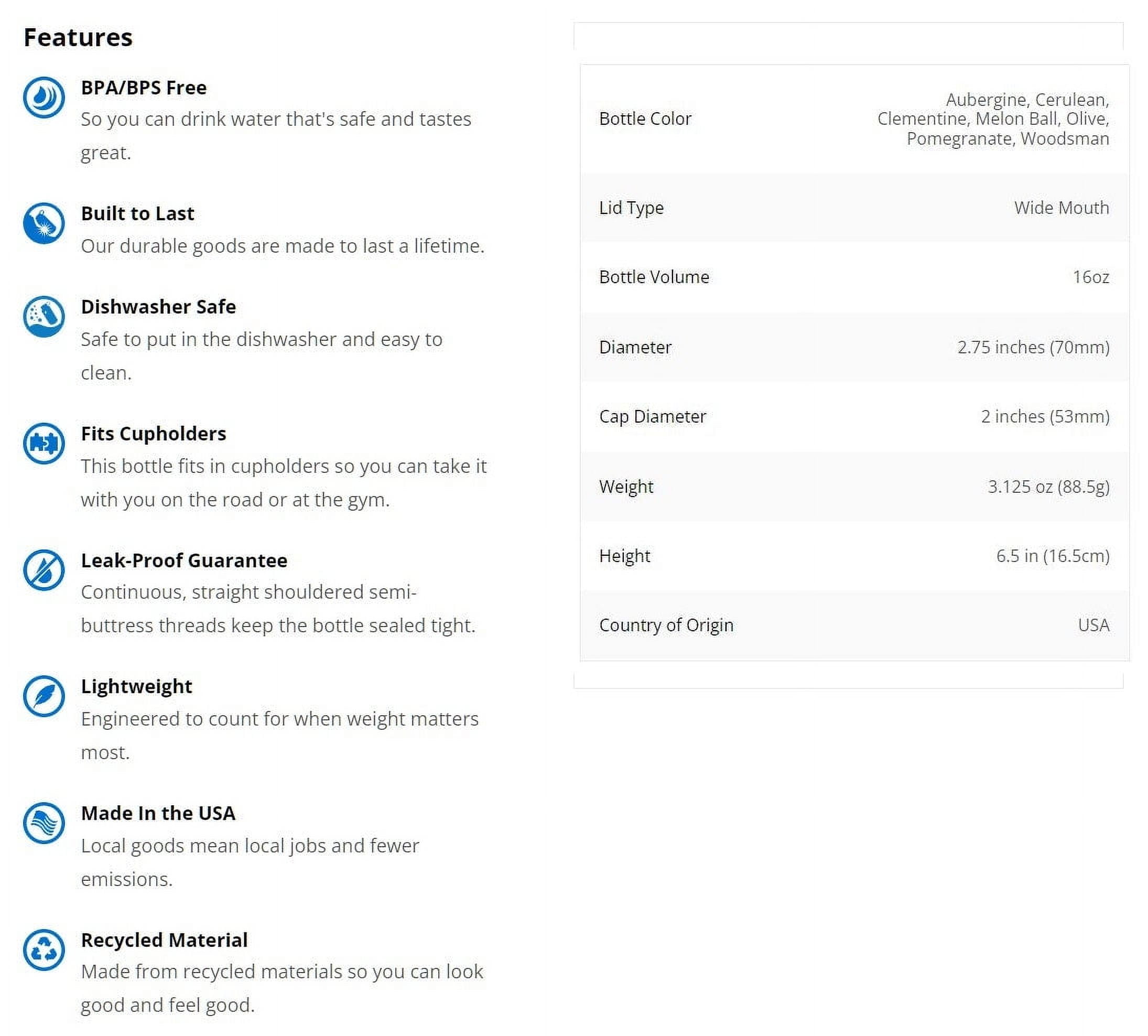Click the Wide Mouth lid type value
The image size is (1148, 1036).
tap(1062, 208)
